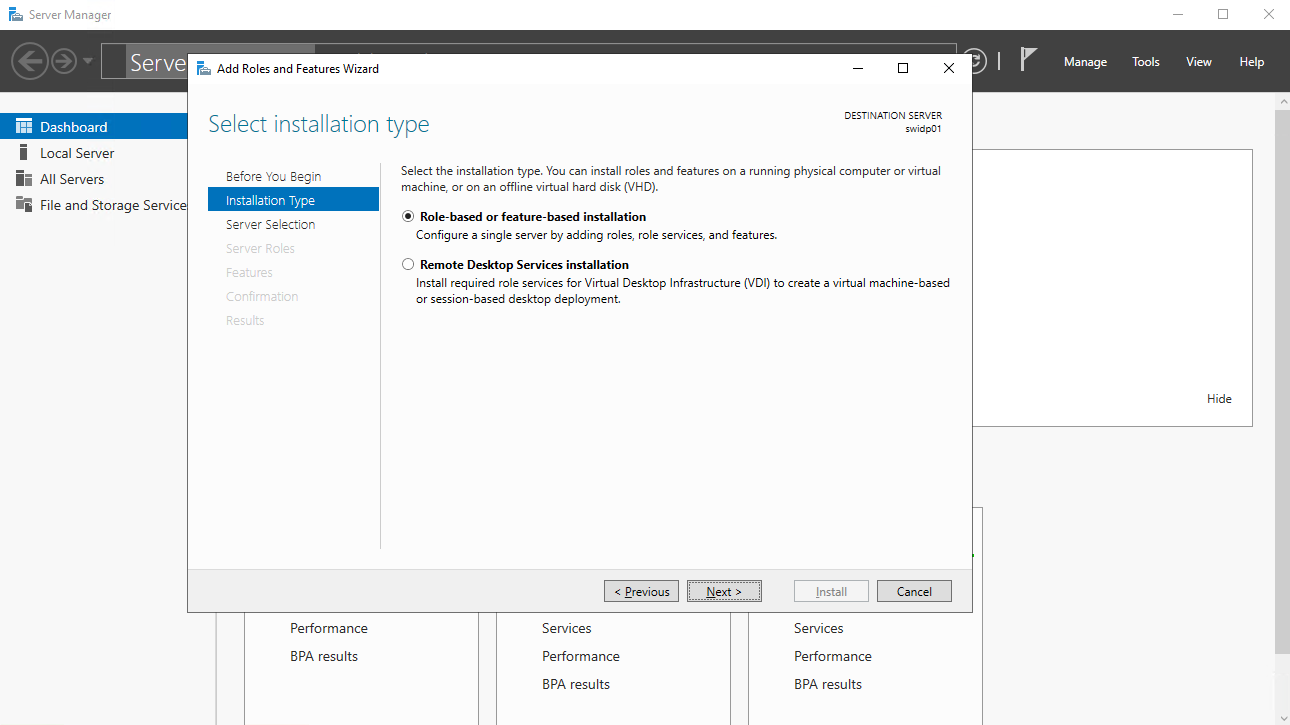The width and height of the screenshot is (1290, 725).
Task: Open BPA results in the middle tile
Action: (576, 685)
